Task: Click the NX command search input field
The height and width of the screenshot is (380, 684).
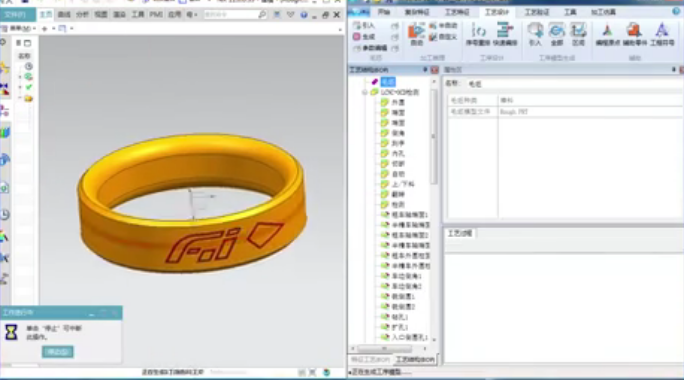Action: pos(230,15)
